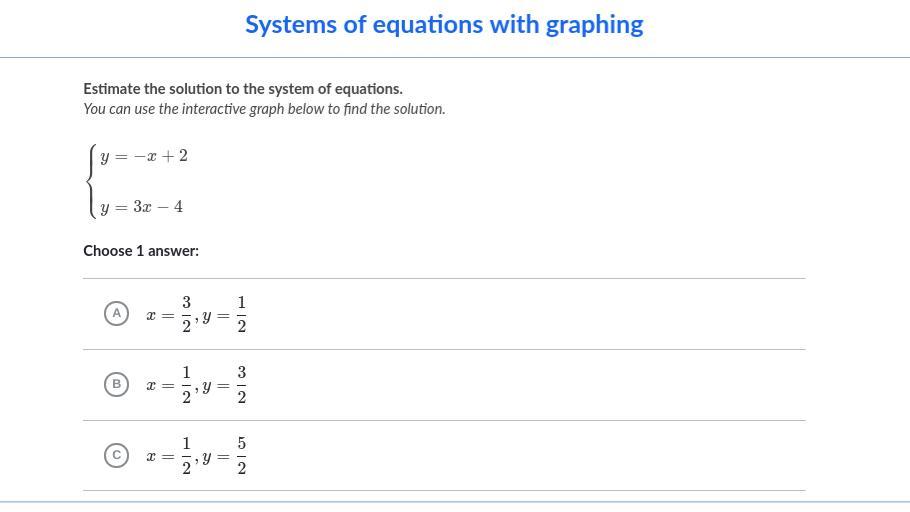Image resolution: width=910 pixels, height=512 pixels.
Task: Click the Choose 1 answer label
Action: click(x=141, y=251)
